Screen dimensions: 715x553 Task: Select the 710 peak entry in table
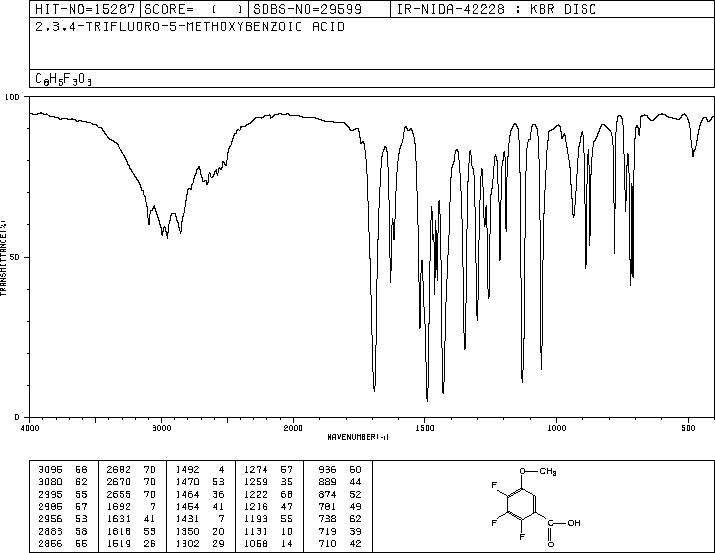(340, 544)
